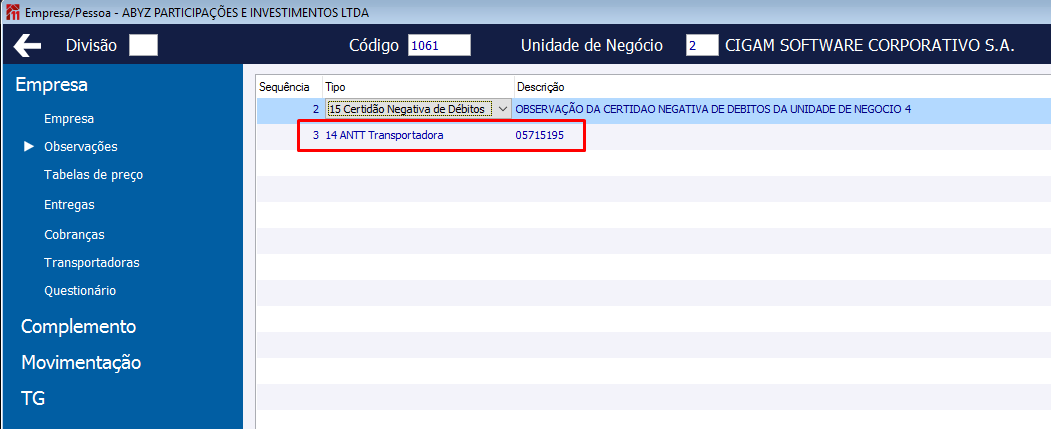Select Observações in the sidebar
Image resolution: width=1051 pixels, height=429 pixels.
click(x=80, y=146)
